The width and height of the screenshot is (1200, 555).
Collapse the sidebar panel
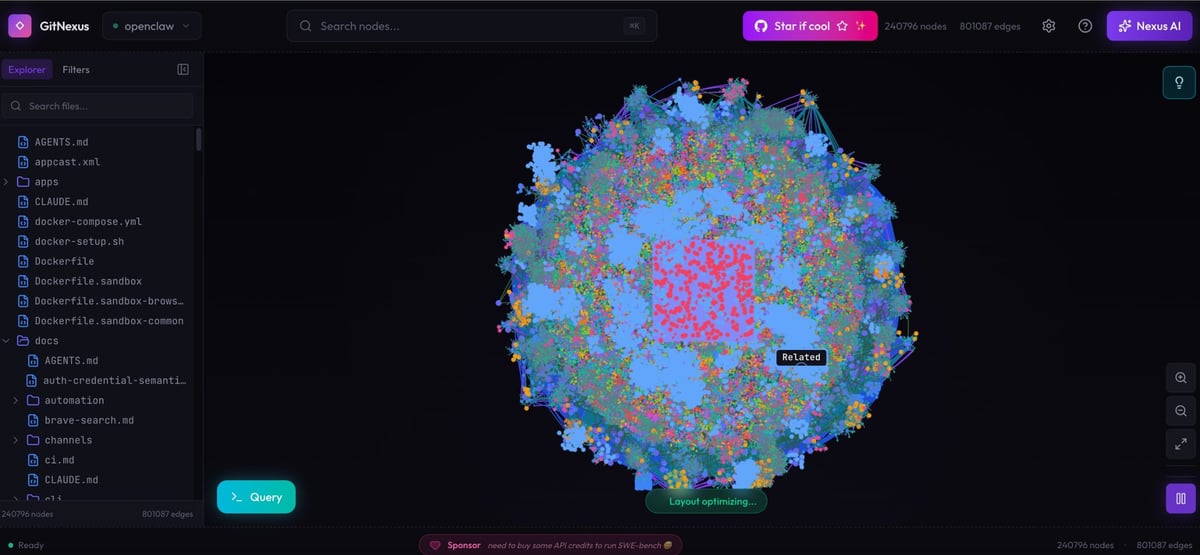click(x=183, y=70)
